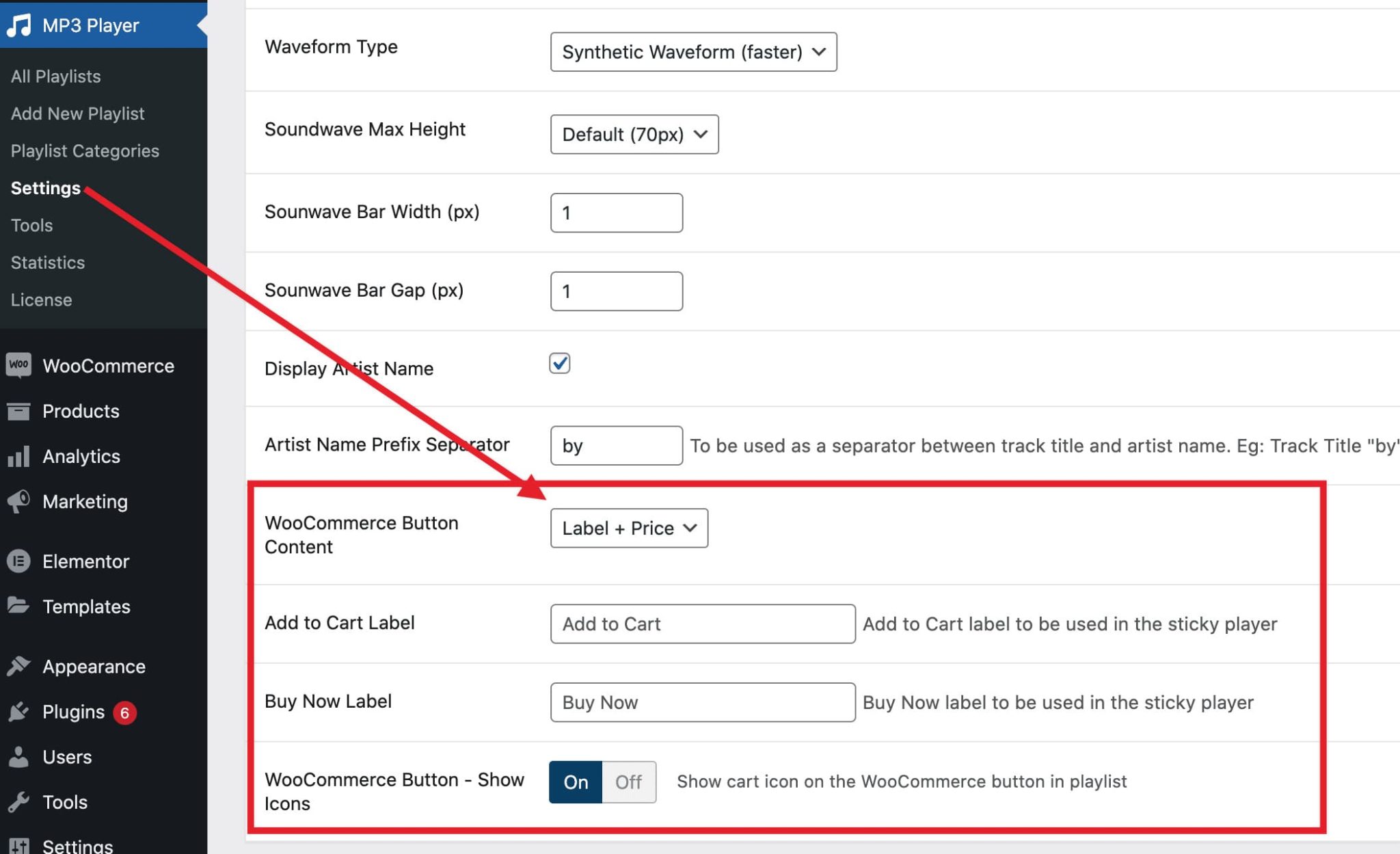The width and height of the screenshot is (1400, 854).
Task: Click 'Add to Cart label to be used' description
Action: (x=1070, y=624)
